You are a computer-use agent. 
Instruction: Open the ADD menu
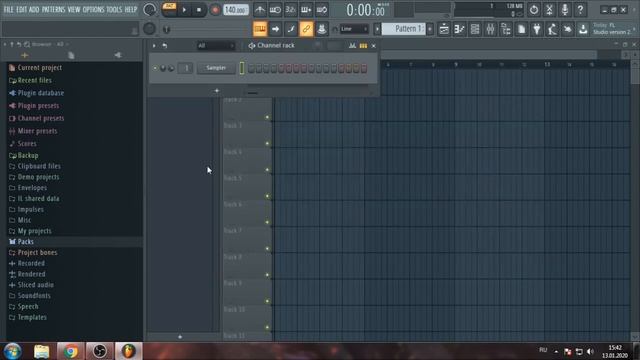click(34, 9)
